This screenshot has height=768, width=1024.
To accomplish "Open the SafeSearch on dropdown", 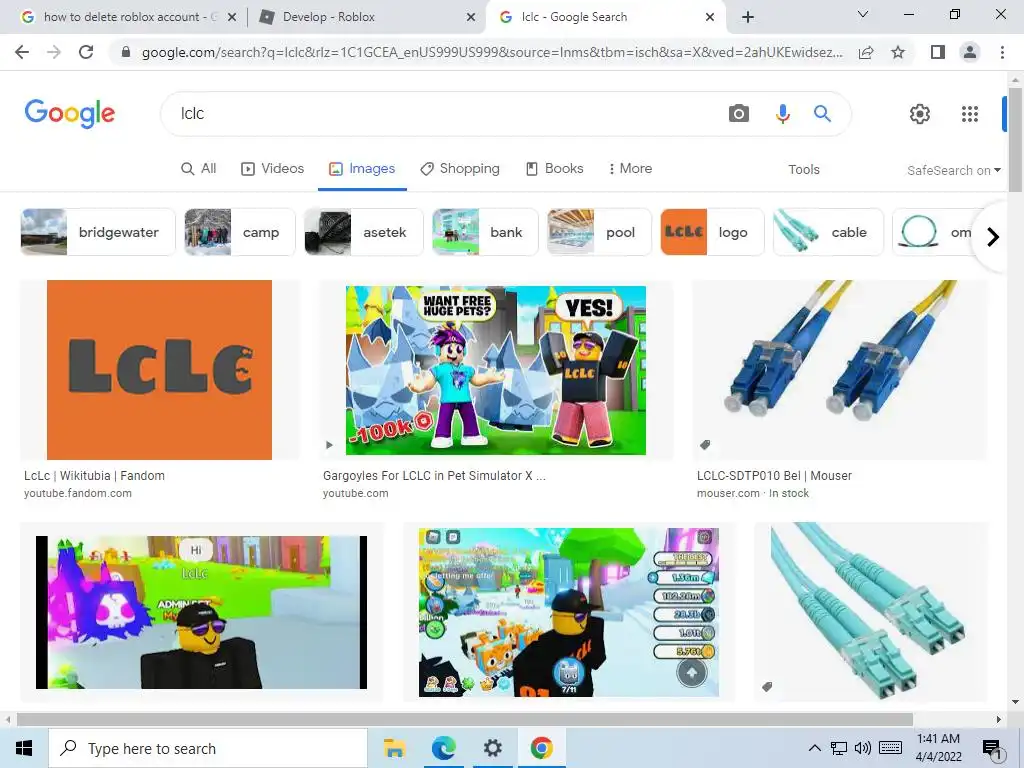I will click(953, 170).
